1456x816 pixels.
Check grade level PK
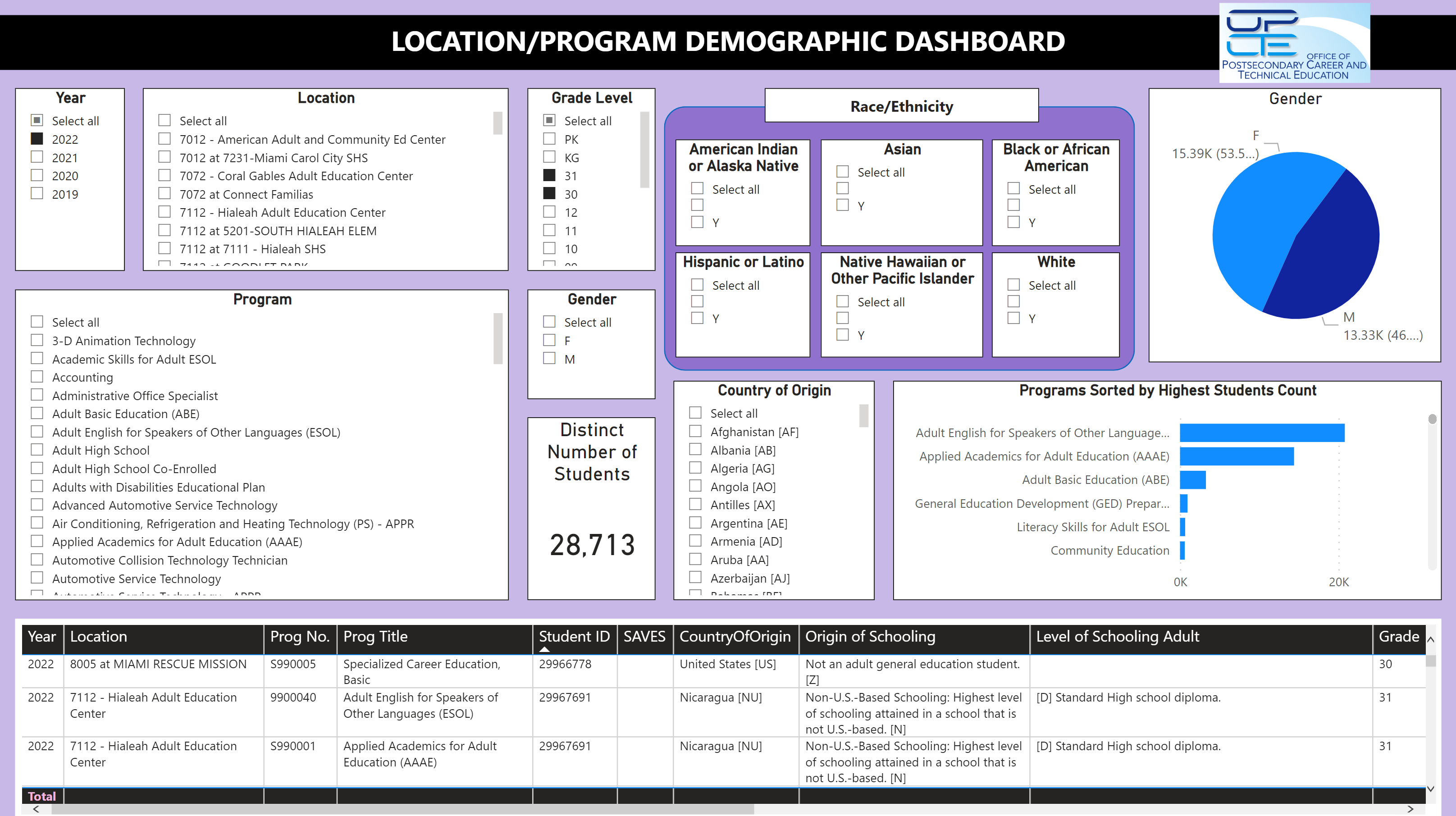549,138
